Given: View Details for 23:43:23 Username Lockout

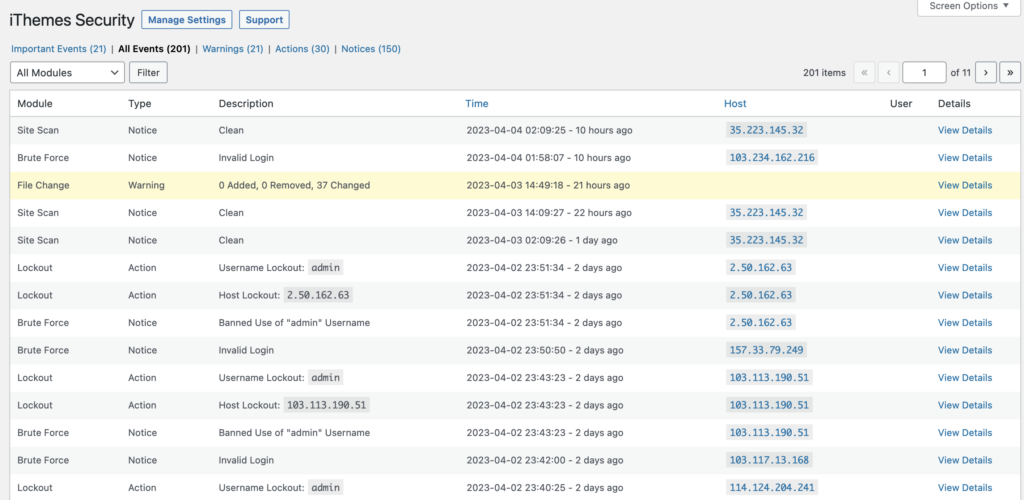Looking at the screenshot, I should pyautogui.click(x=965, y=378).
